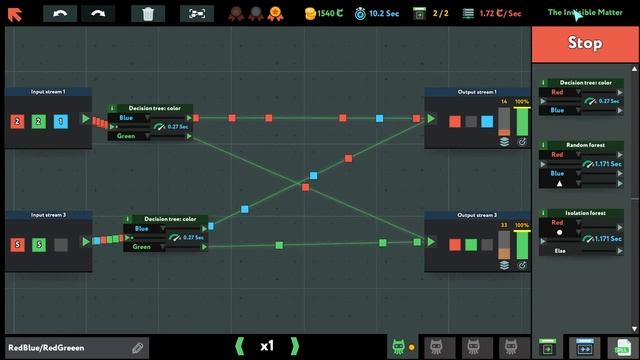Click the stack layers icon in Output stream 3

tap(504, 265)
